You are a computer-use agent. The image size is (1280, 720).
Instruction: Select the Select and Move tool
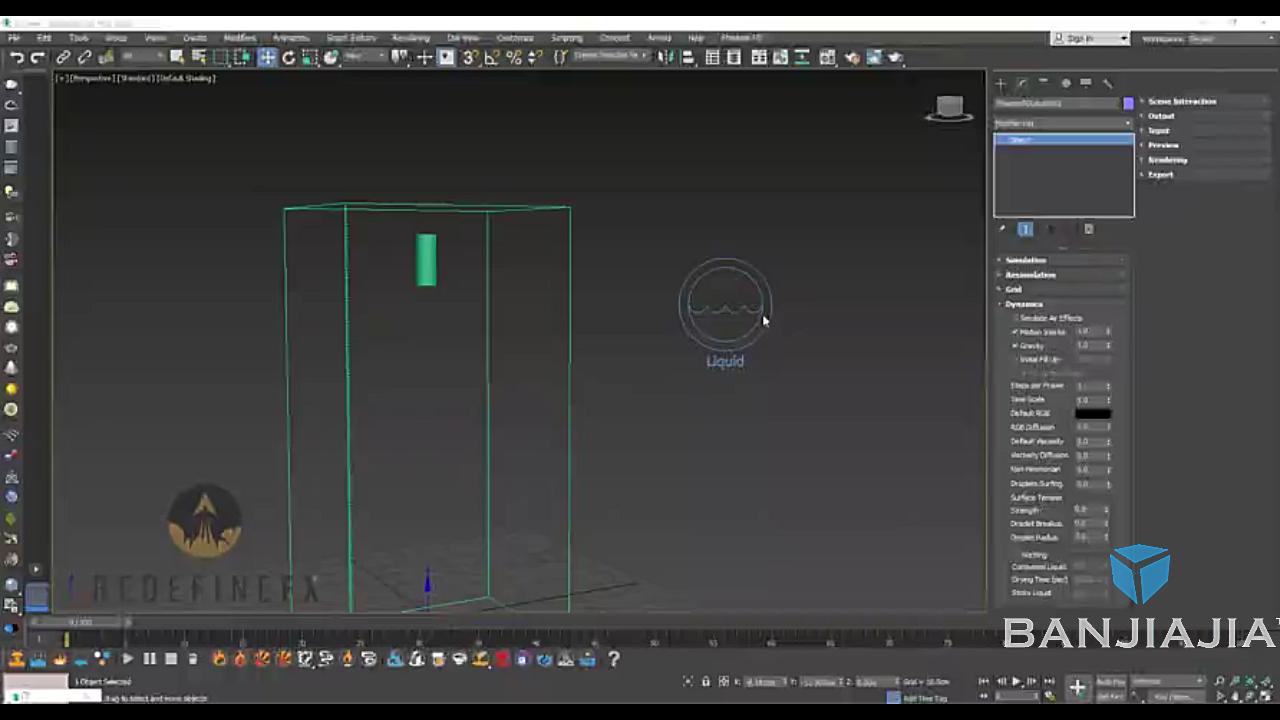[x=267, y=57]
